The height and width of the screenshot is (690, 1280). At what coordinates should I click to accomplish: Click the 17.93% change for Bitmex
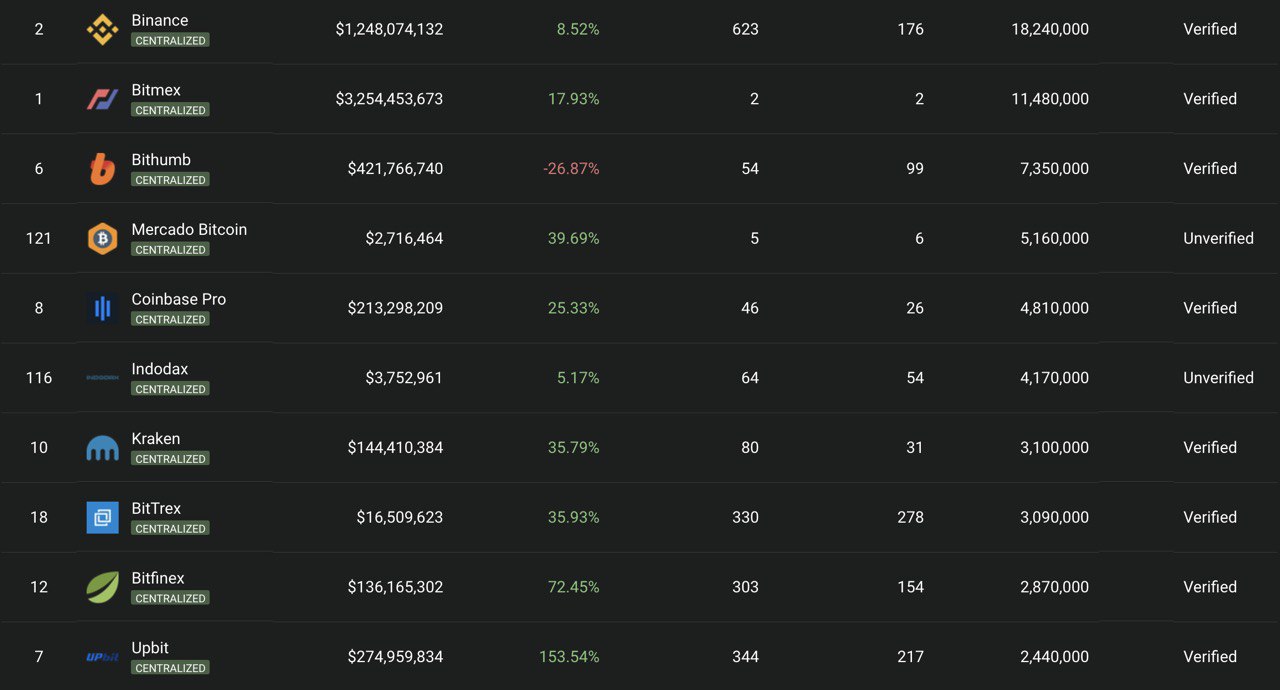[574, 99]
